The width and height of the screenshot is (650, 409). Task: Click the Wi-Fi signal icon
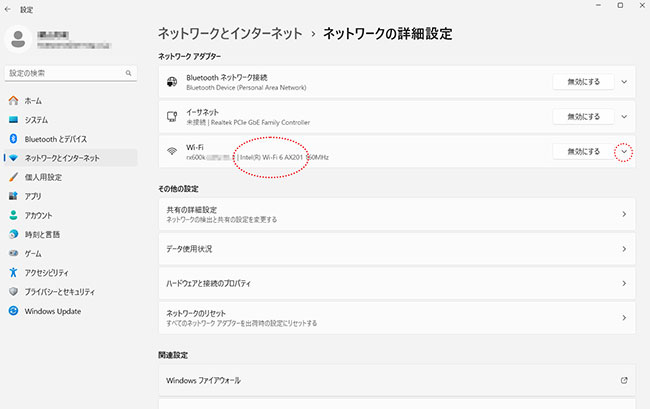coord(172,151)
